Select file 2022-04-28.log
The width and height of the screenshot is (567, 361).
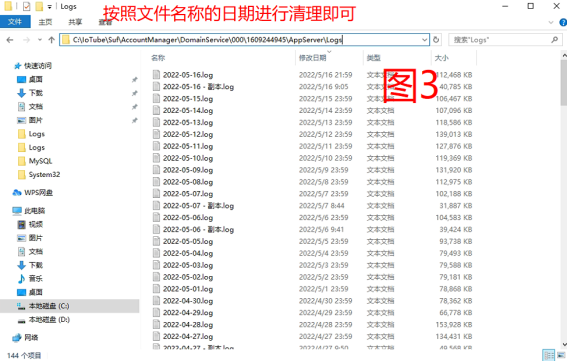coord(188,325)
